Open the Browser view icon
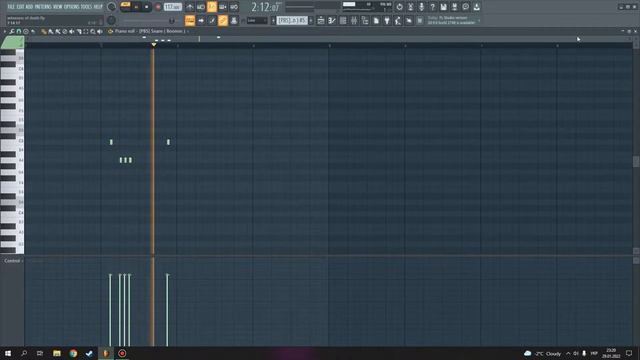 (x=365, y=20)
